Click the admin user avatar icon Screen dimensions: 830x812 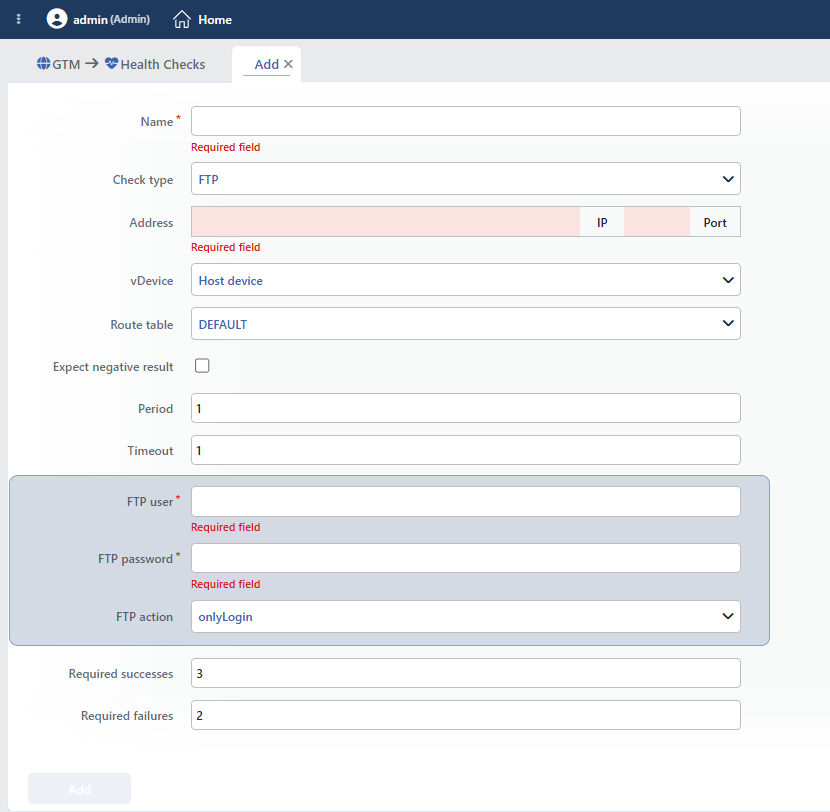57,19
